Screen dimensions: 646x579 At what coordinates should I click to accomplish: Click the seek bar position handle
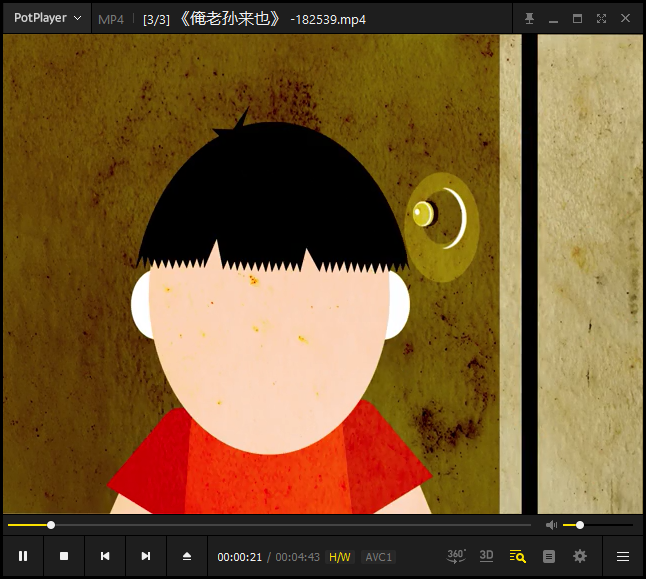[x=51, y=525]
